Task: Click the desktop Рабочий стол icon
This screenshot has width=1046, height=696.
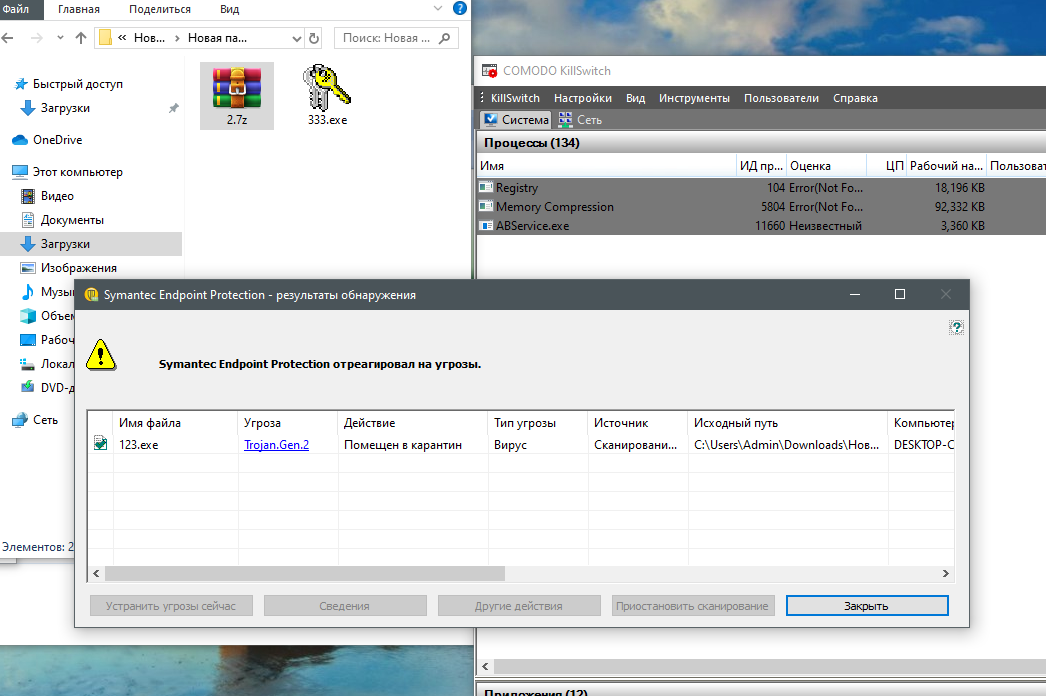Action: [27, 340]
